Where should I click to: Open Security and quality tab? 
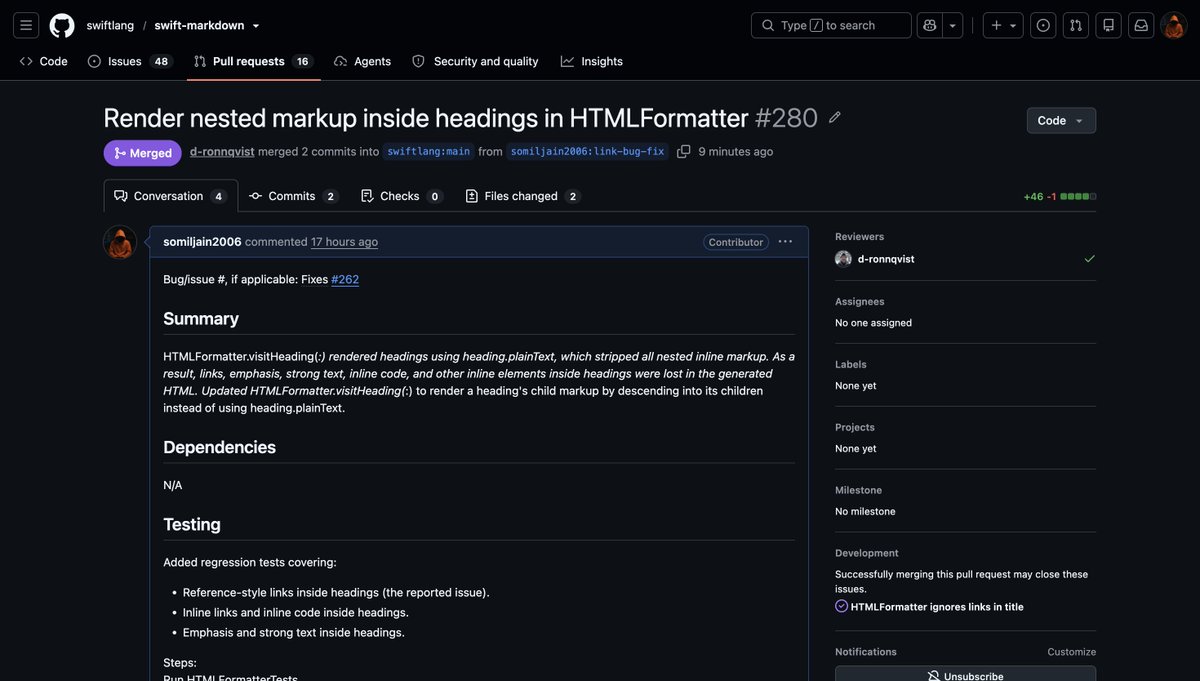475,61
